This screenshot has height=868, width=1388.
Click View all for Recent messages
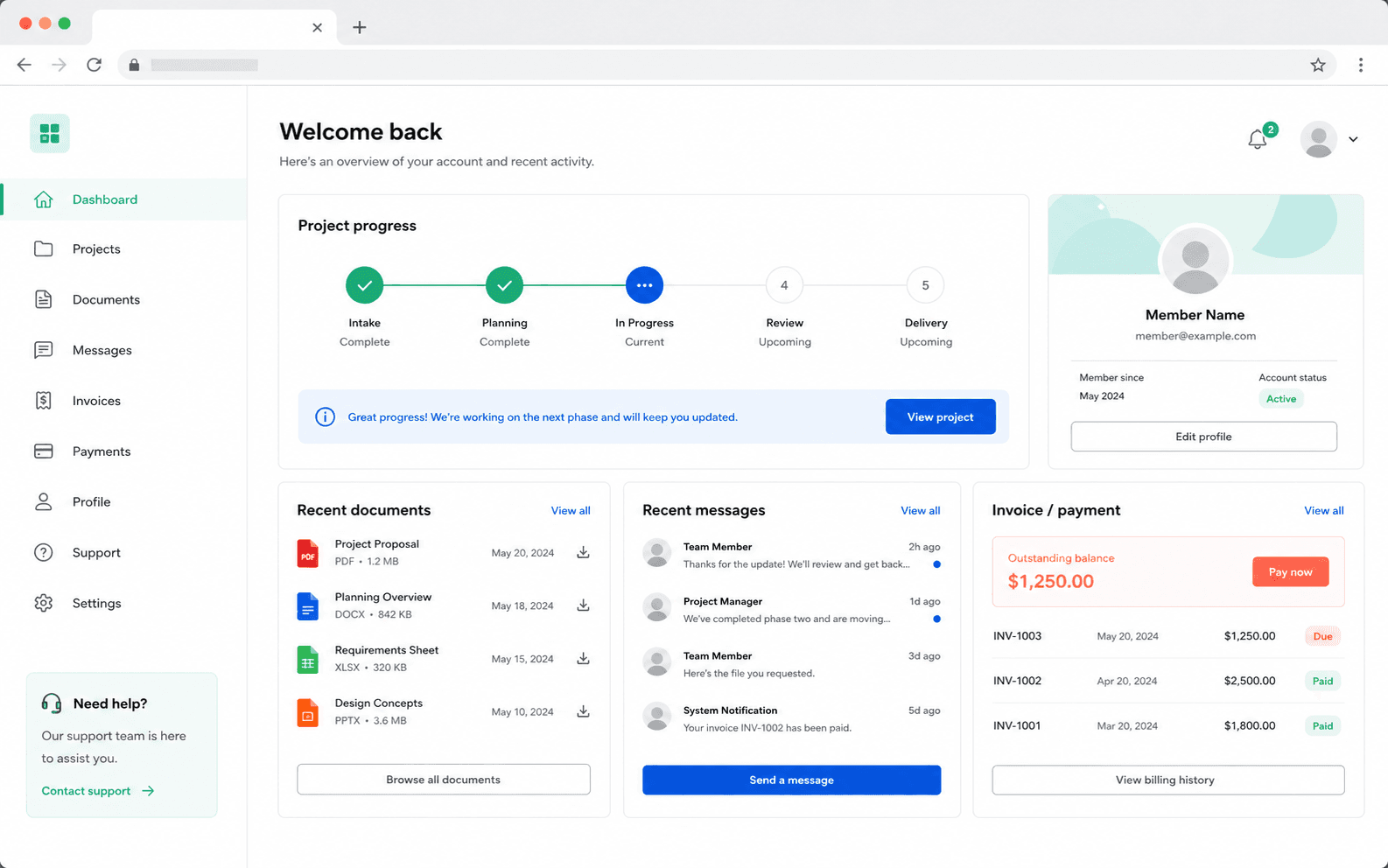click(x=921, y=511)
